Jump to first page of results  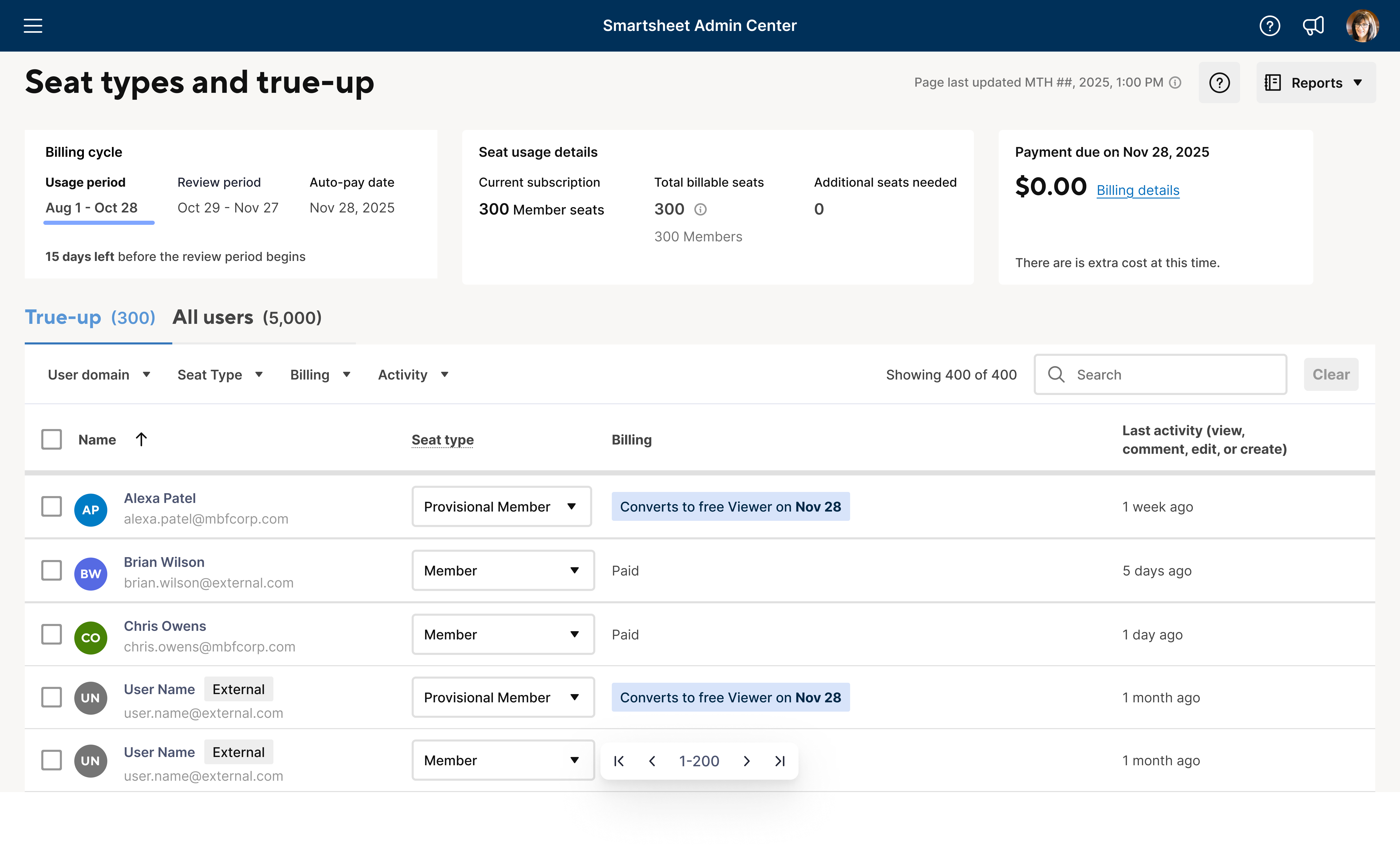pos(619,761)
